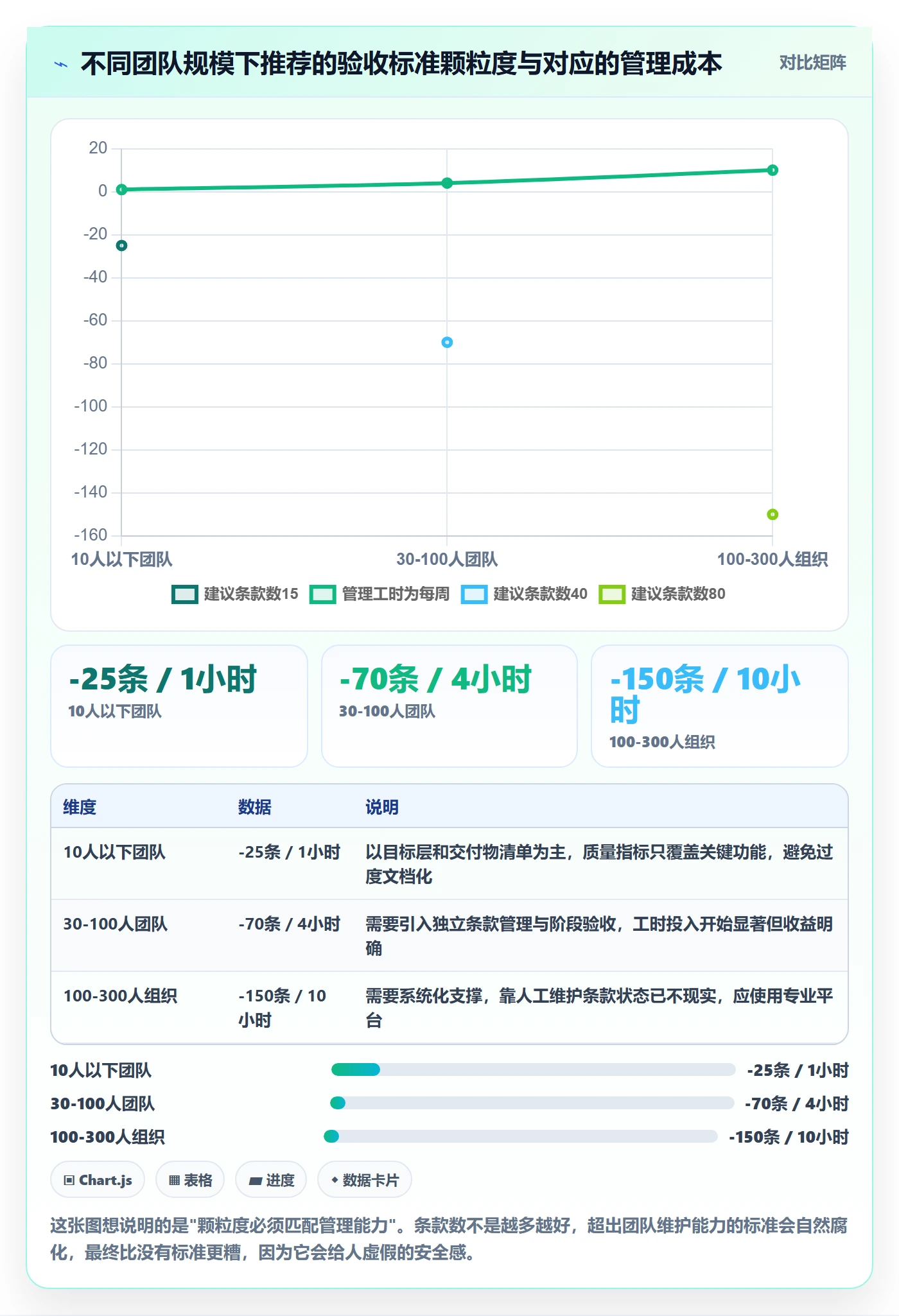
Task: Click the dark teal data point at -25
Action: (x=121, y=245)
